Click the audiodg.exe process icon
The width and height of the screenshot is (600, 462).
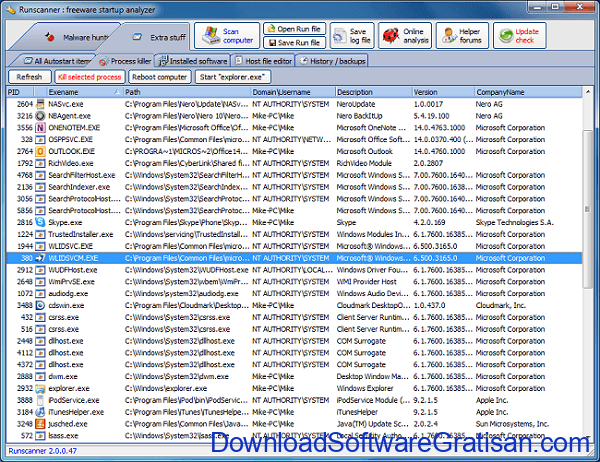coord(40,294)
